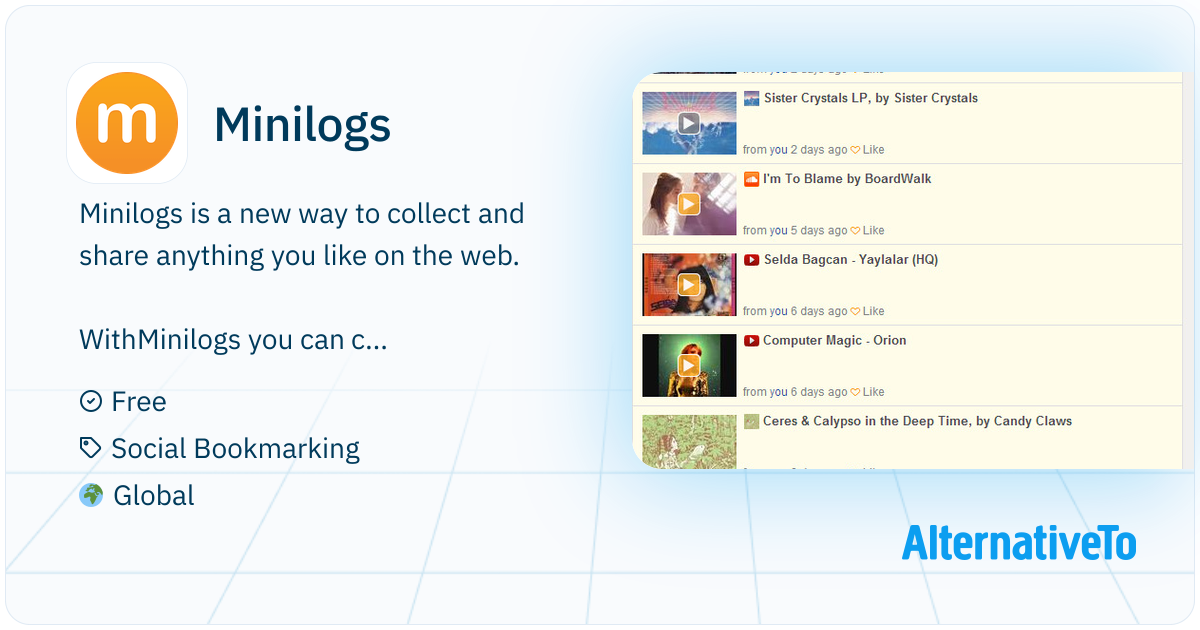Screen dimensions: 1200x630
Task: Click '5 days ago' on I'm To Blame row
Action: (x=819, y=231)
